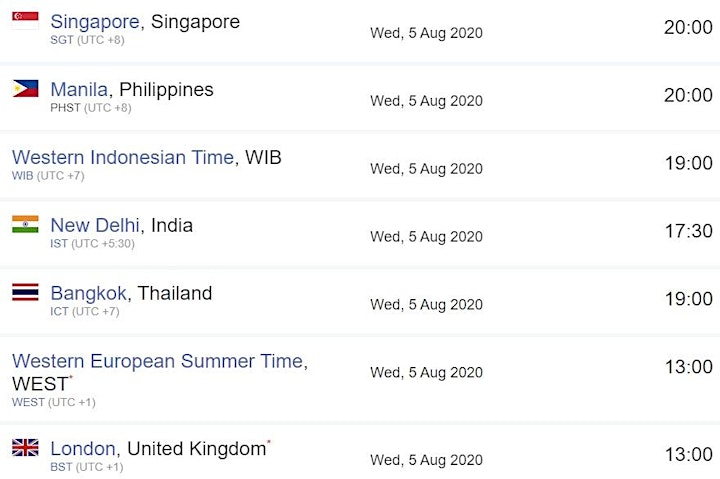This screenshot has height=479, width=720.
Task: Open the New Delhi city link
Action: (95, 225)
